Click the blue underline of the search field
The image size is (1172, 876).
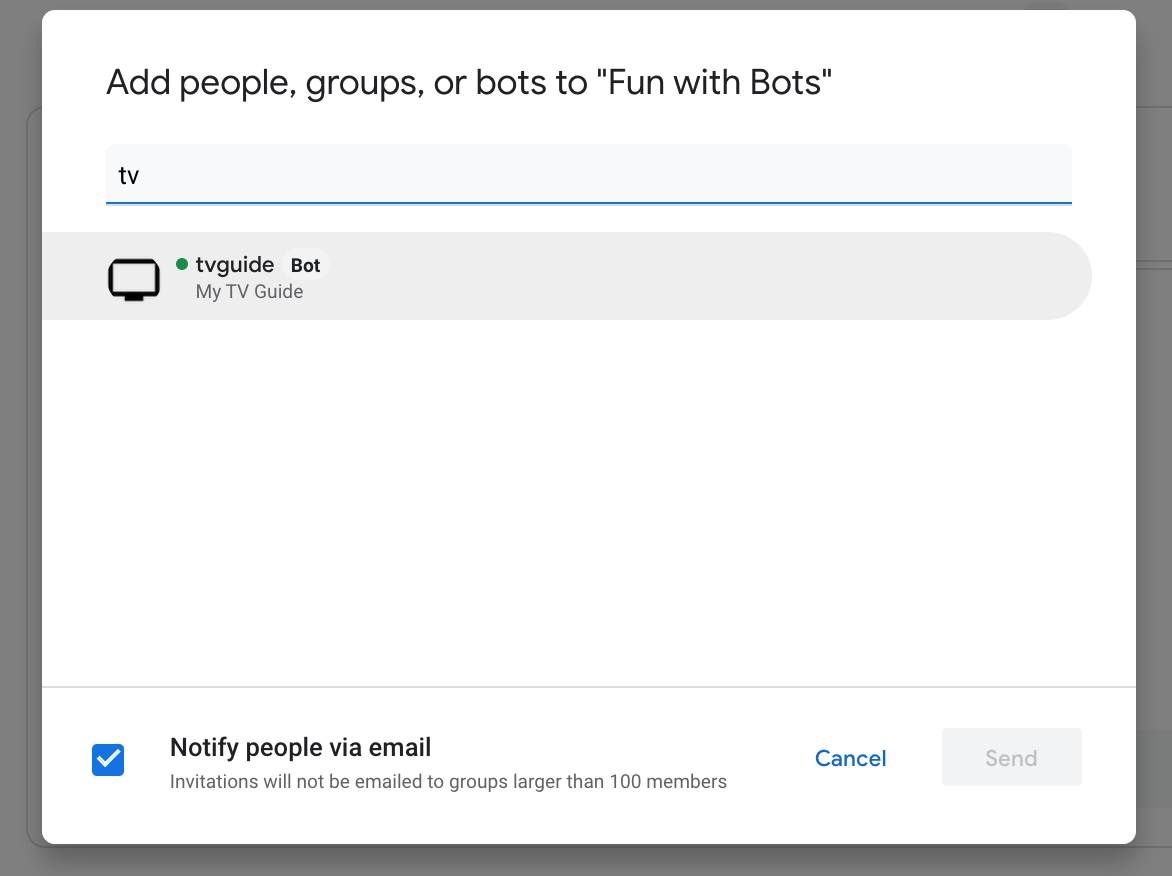point(588,203)
